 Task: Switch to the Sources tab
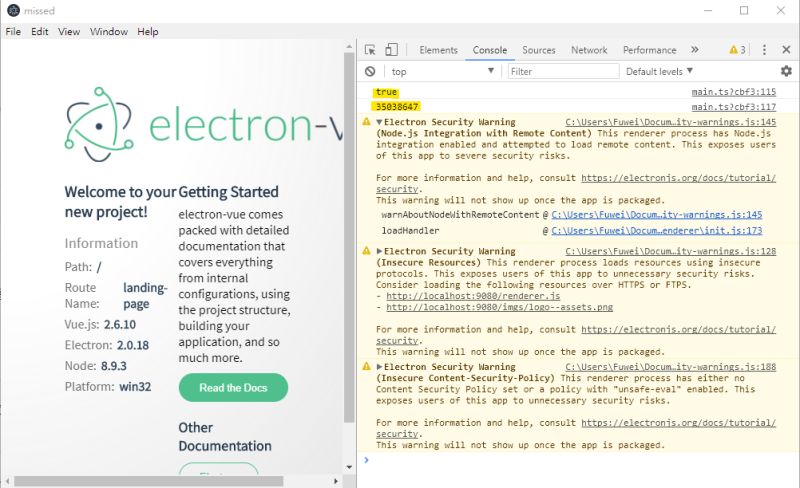tap(539, 50)
